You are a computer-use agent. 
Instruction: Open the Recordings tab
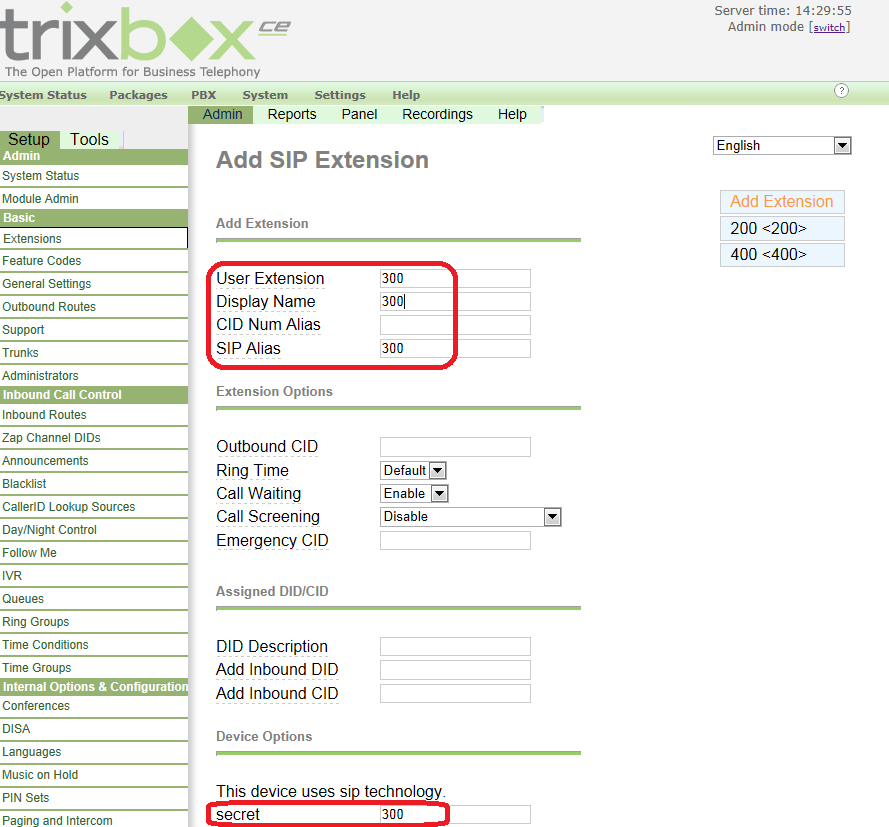(437, 114)
